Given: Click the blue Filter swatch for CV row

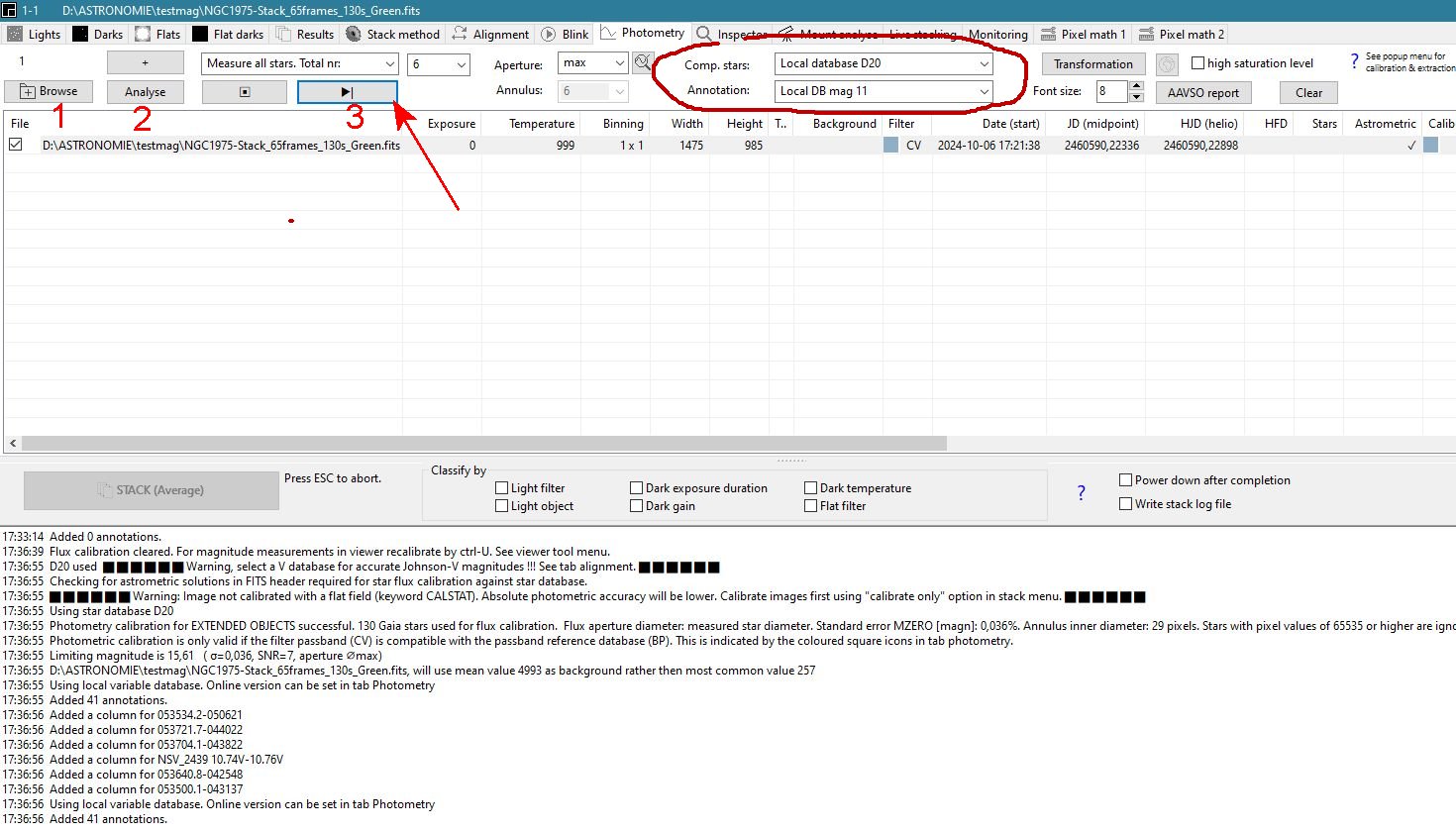Looking at the screenshot, I should [x=890, y=146].
